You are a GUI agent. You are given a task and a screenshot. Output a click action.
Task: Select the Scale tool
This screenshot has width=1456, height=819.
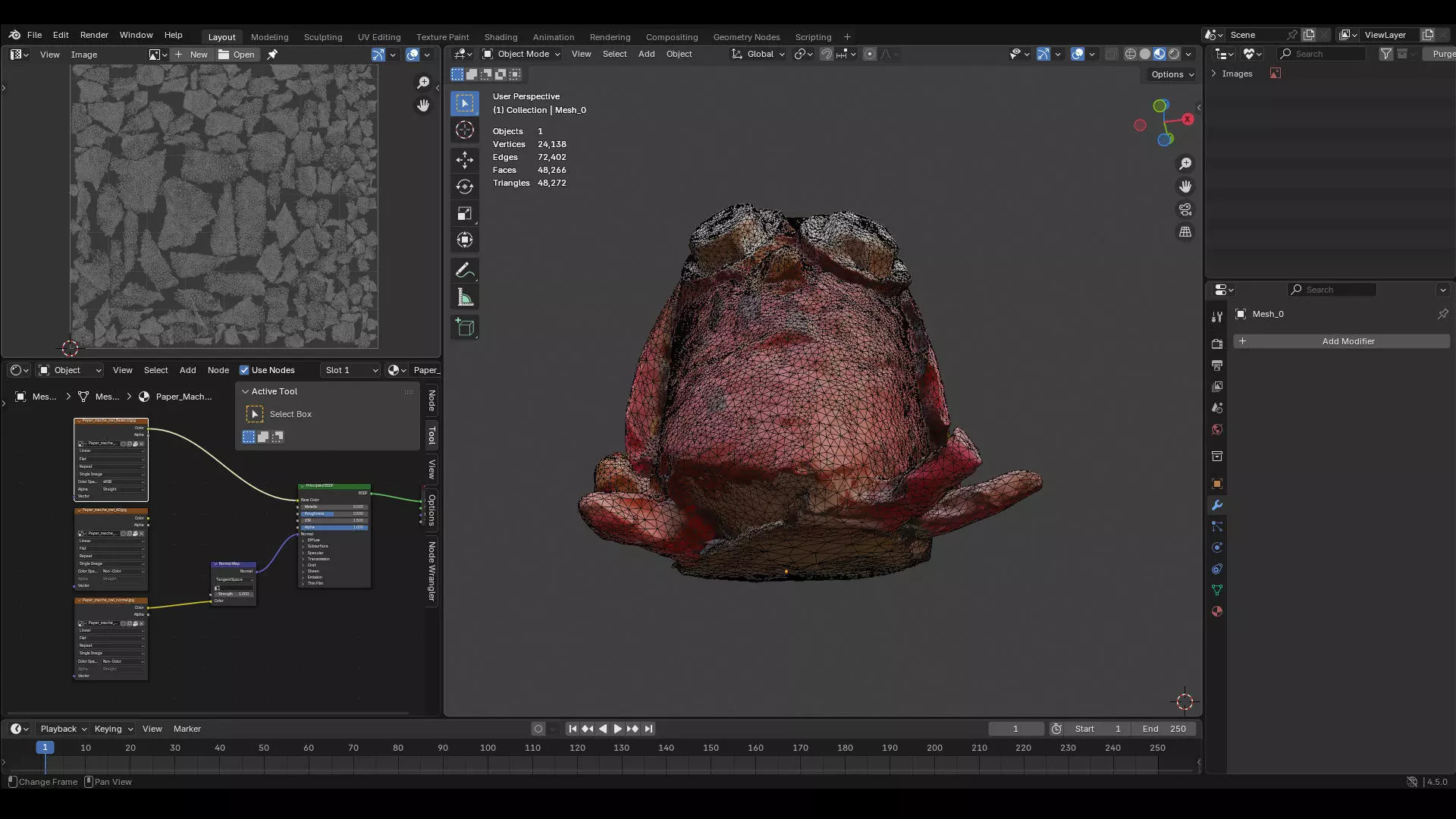pos(464,214)
